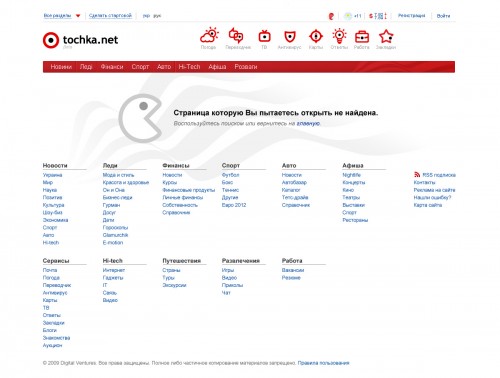Open the ТВ television icon in header
This screenshot has height=378, width=500.
pos(264,36)
